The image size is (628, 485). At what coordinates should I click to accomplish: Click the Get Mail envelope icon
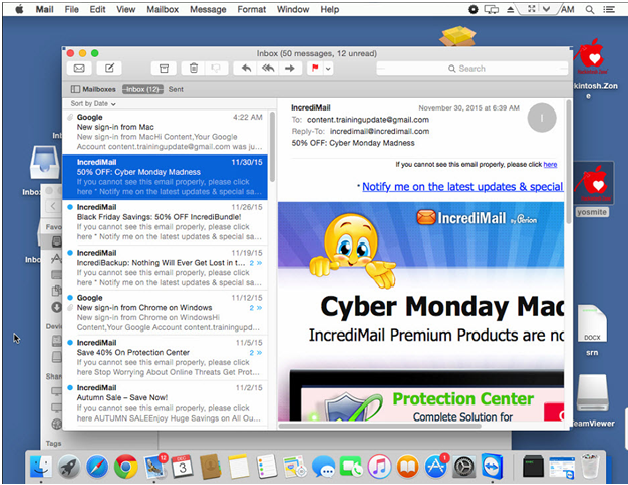79,68
